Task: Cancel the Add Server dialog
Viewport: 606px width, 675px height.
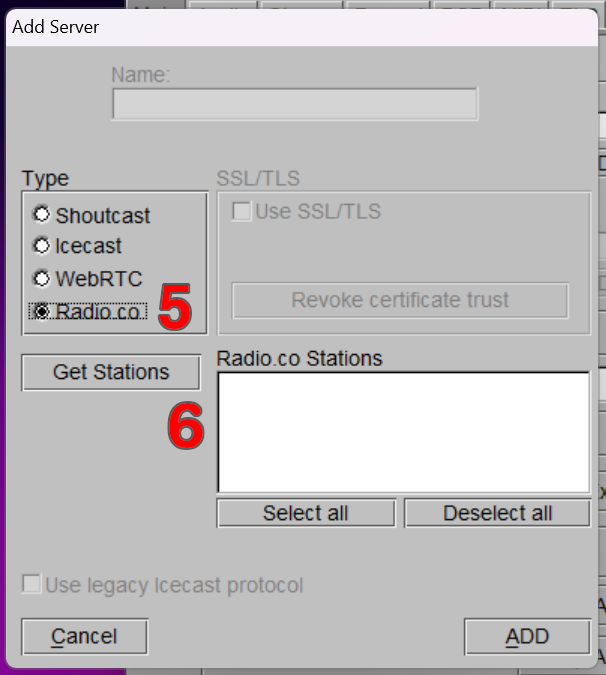Action: [84, 636]
